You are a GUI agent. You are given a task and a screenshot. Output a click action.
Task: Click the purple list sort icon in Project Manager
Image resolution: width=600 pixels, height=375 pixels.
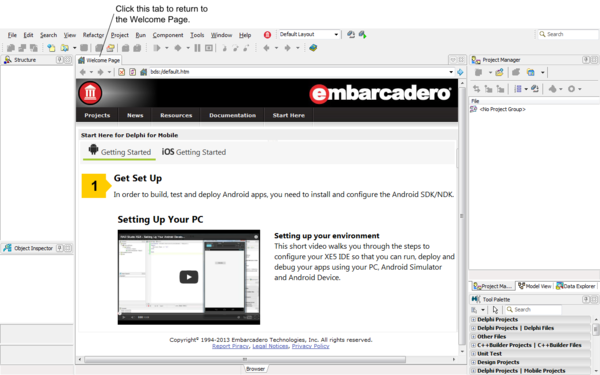(x=518, y=89)
